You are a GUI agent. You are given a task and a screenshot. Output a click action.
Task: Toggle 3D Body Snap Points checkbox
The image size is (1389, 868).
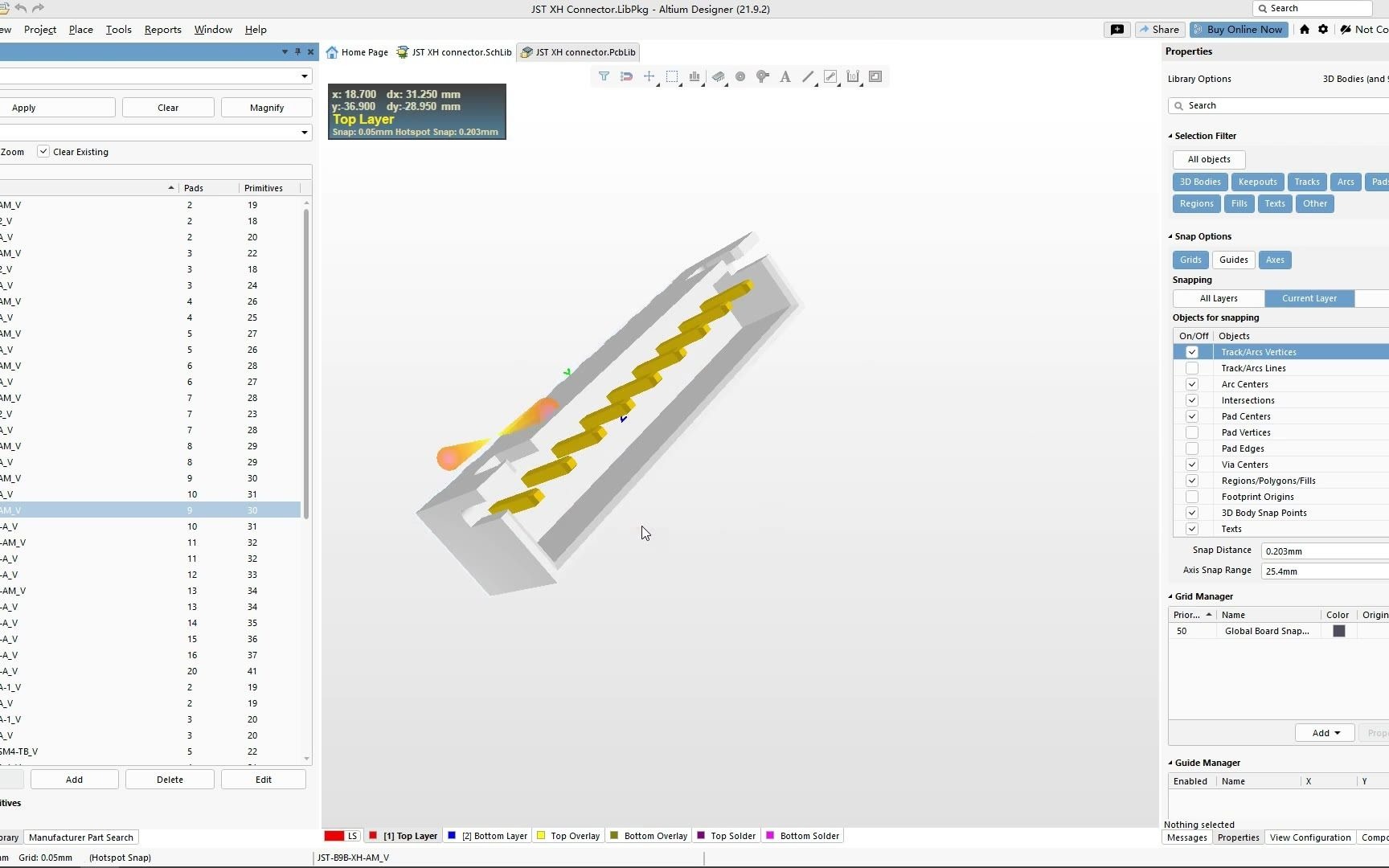pyautogui.click(x=1192, y=513)
